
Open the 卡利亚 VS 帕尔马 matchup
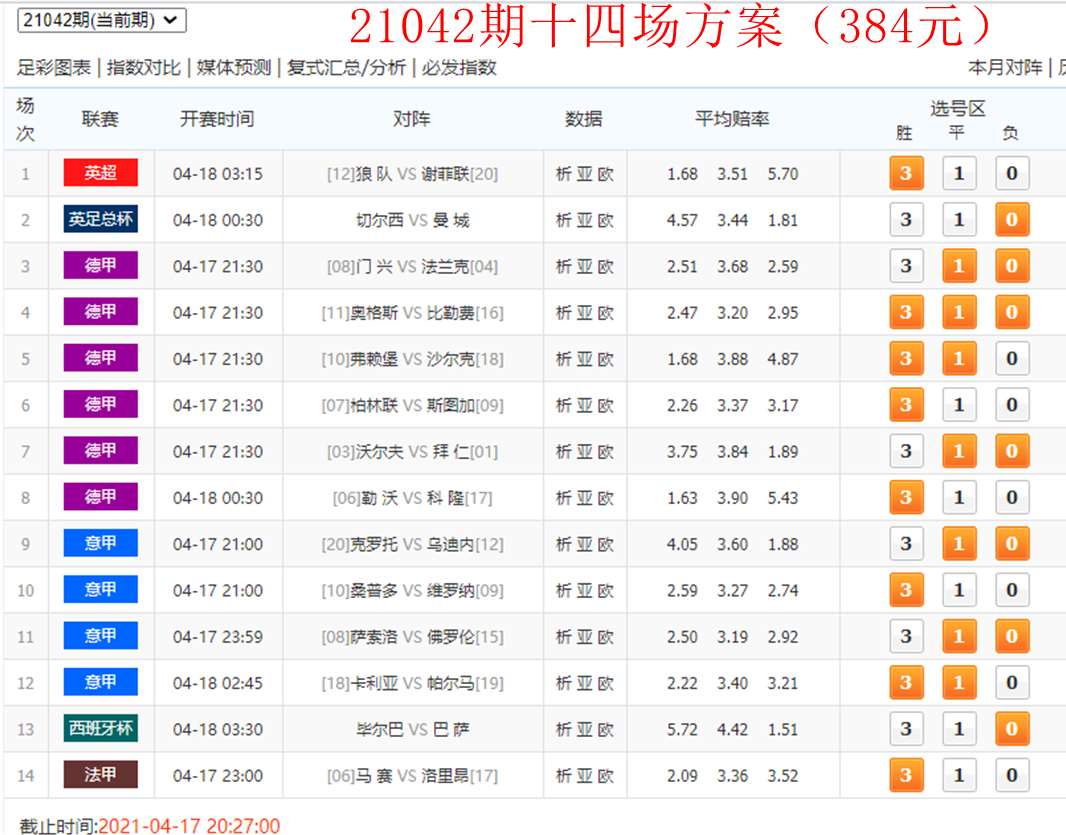click(x=413, y=683)
